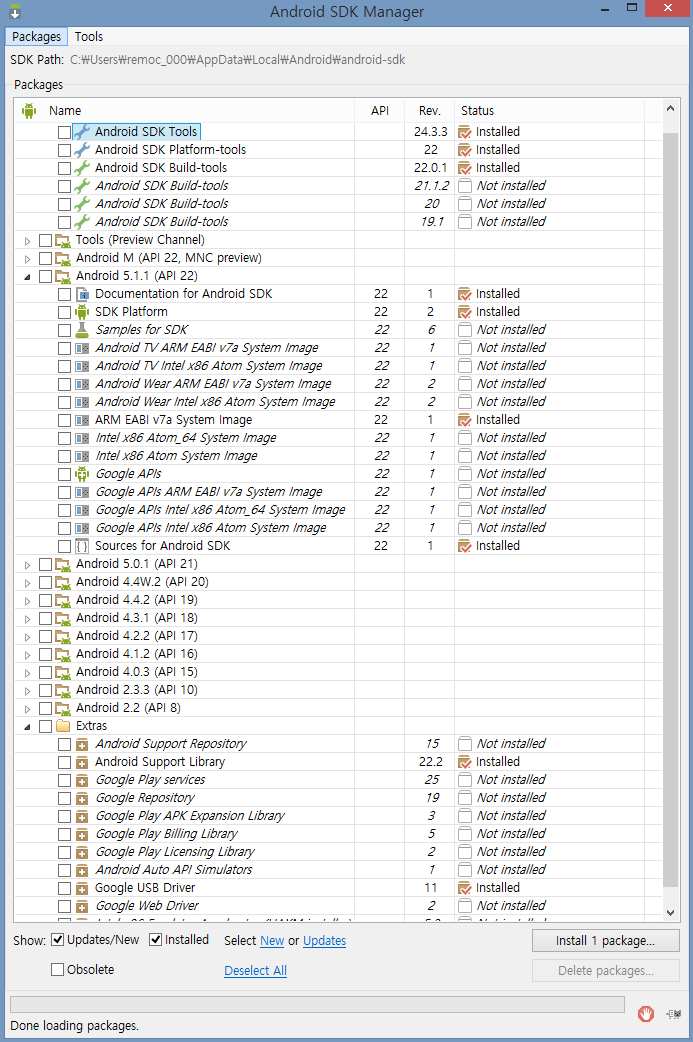Click the SDK Platform android robot icon
693x1042 pixels.
82,312
